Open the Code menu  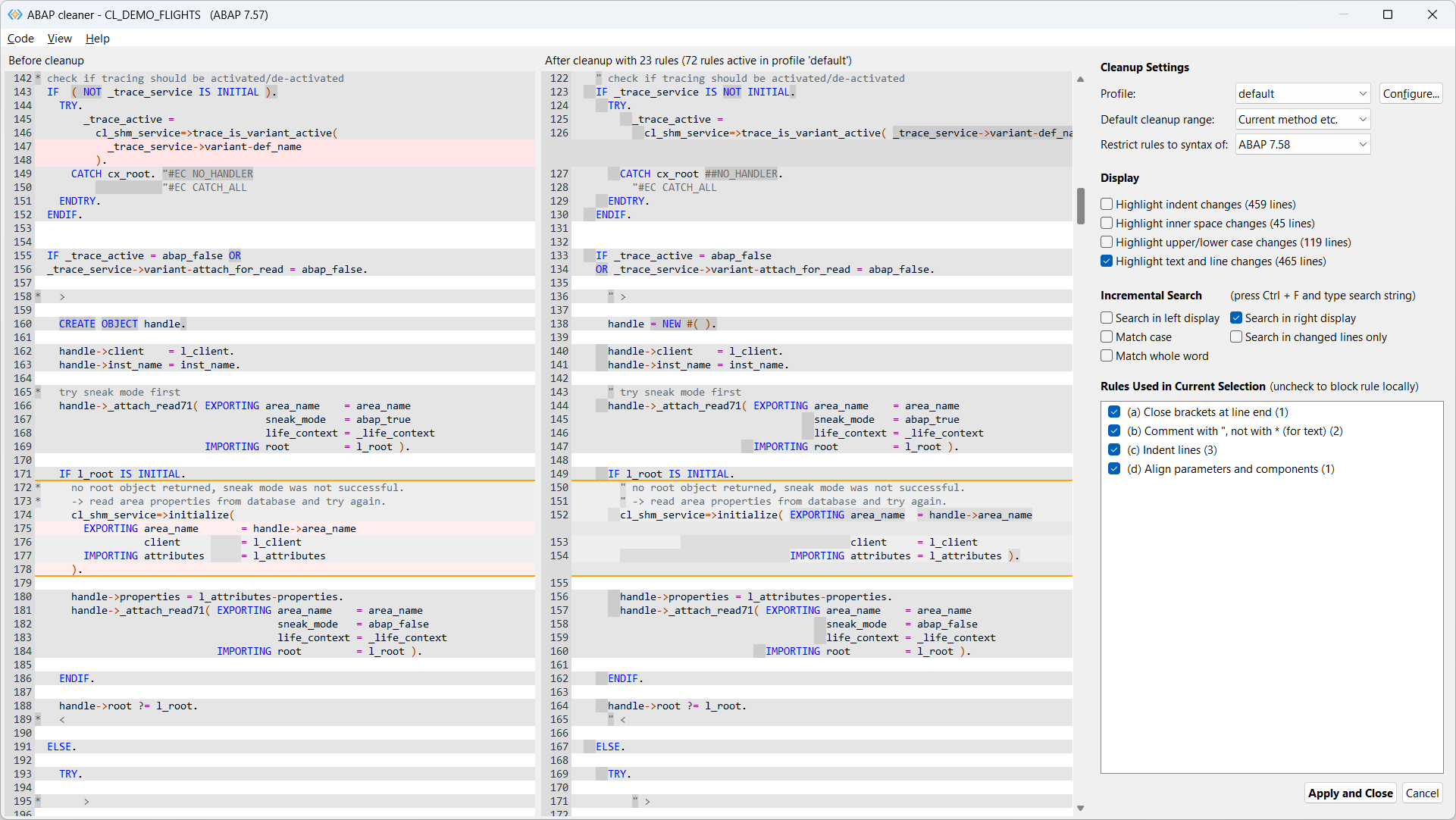tap(20, 39)
